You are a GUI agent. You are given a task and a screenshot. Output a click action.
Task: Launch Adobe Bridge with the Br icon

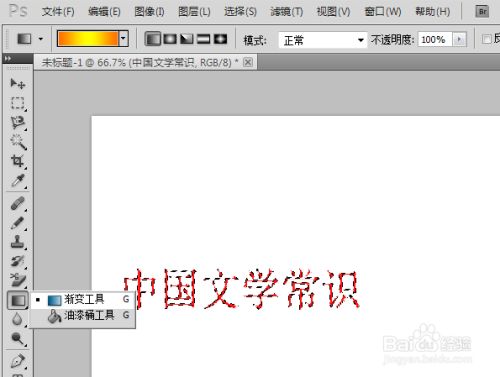(x=482, y=12)
